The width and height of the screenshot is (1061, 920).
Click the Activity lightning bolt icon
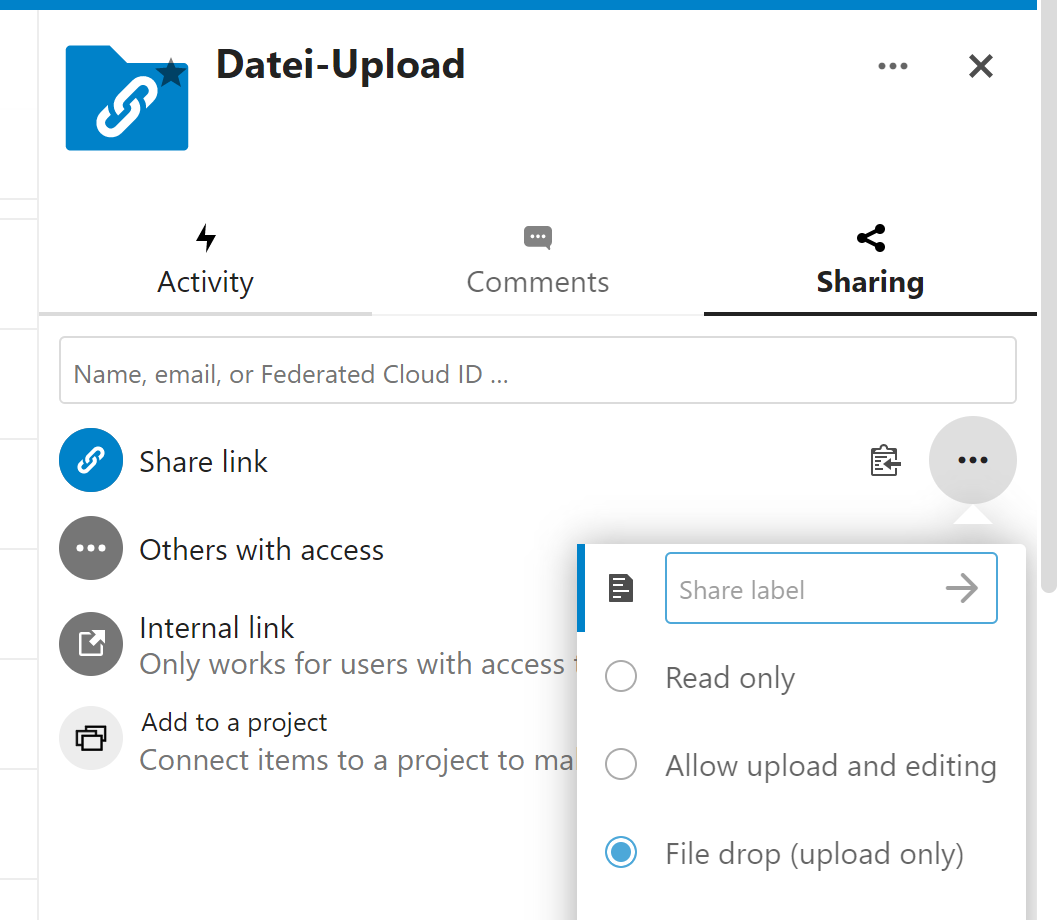tap(206, 237)
